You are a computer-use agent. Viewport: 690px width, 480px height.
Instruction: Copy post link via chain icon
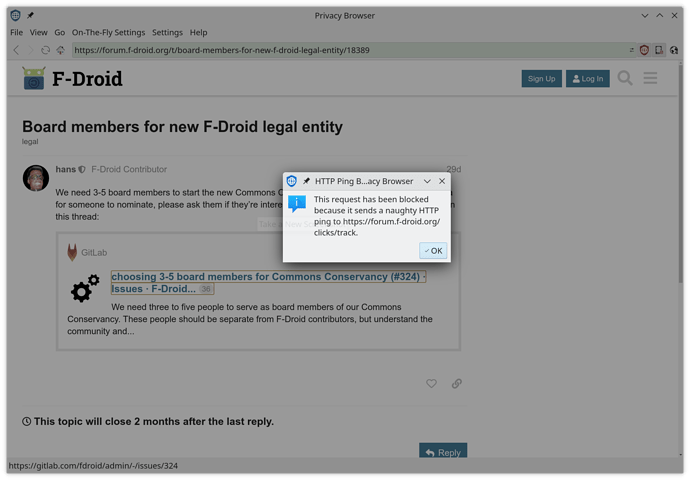pyautogui.click(x=457, y=384)
